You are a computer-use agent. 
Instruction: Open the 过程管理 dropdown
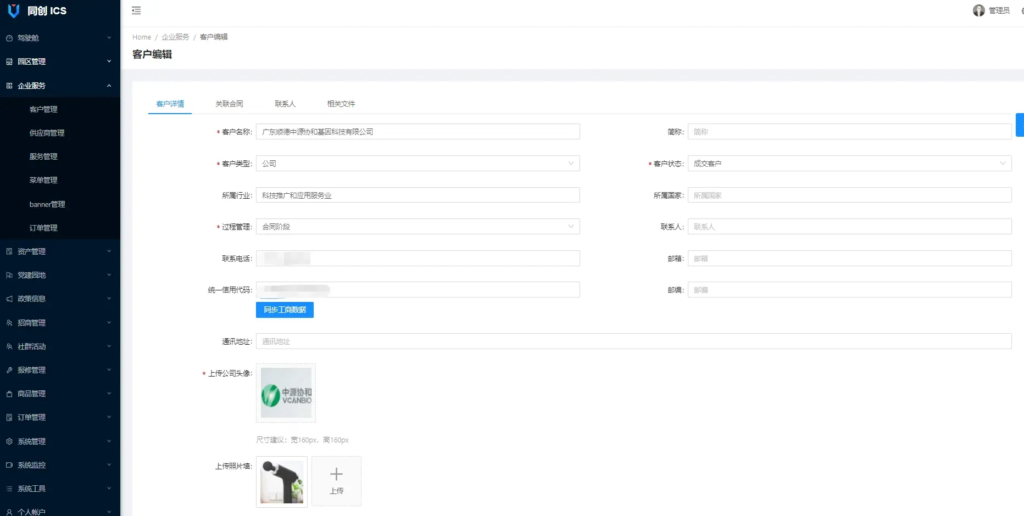(x=417, y=227)
